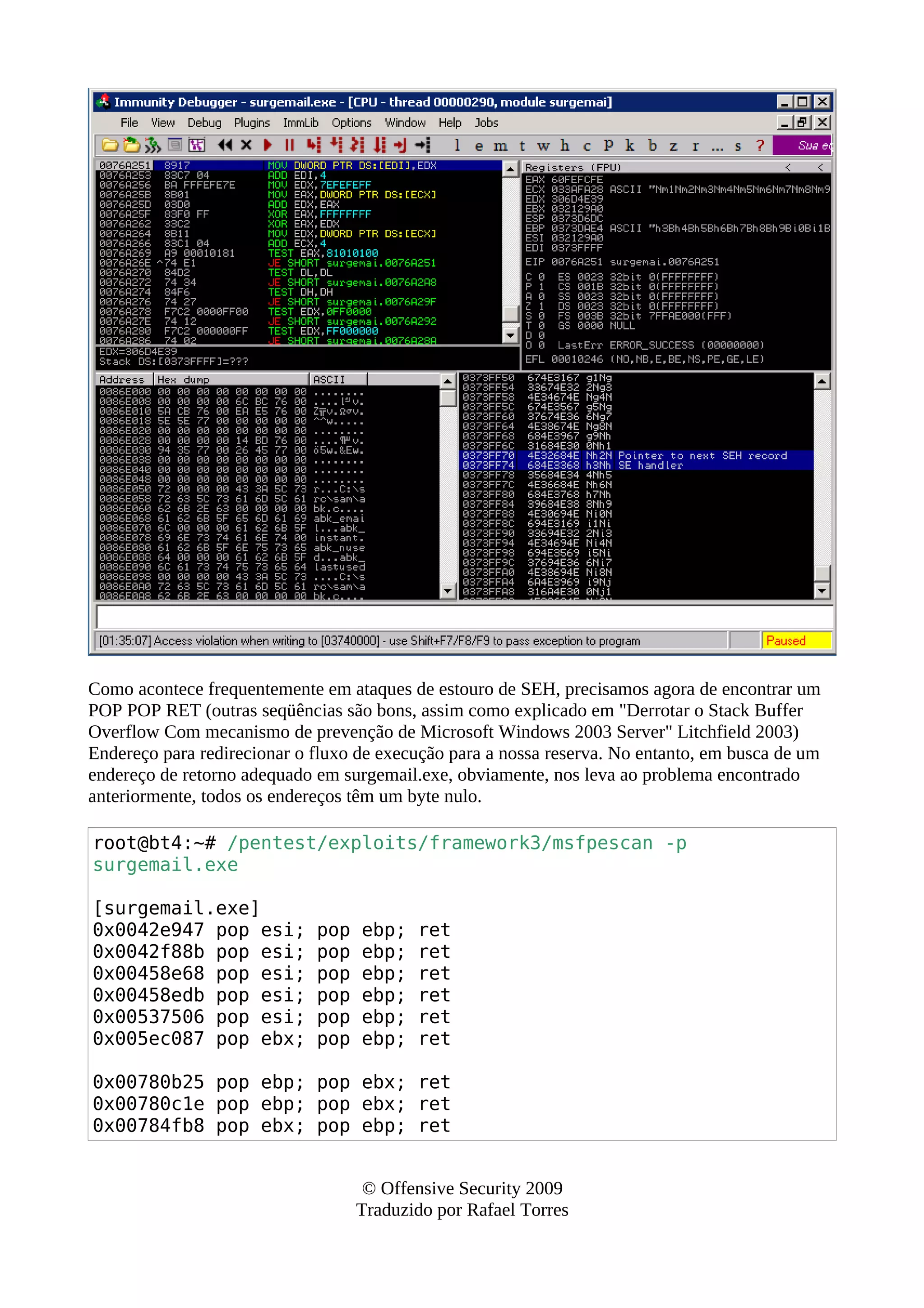924x1308 pixels.
Task: Click the ASCII column header
Action: click(x=338, y=380)
